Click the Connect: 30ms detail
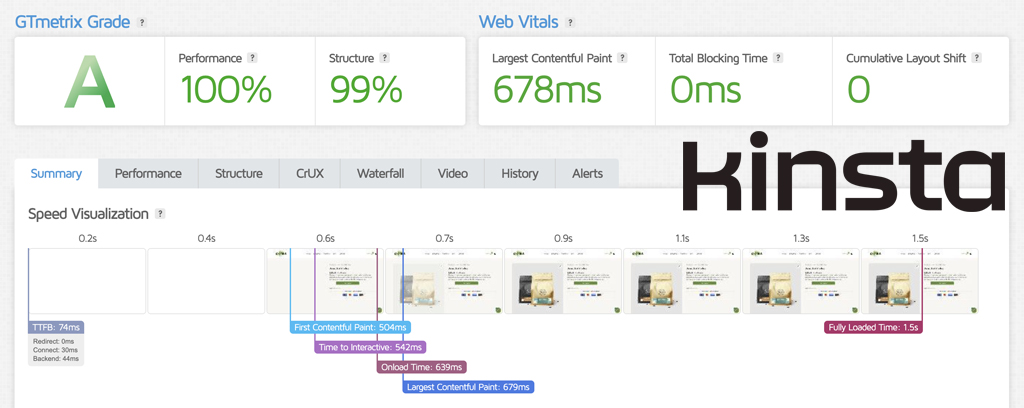Image resolution: width=1024 pixels, height=408 pixels. tap(55, 350)
